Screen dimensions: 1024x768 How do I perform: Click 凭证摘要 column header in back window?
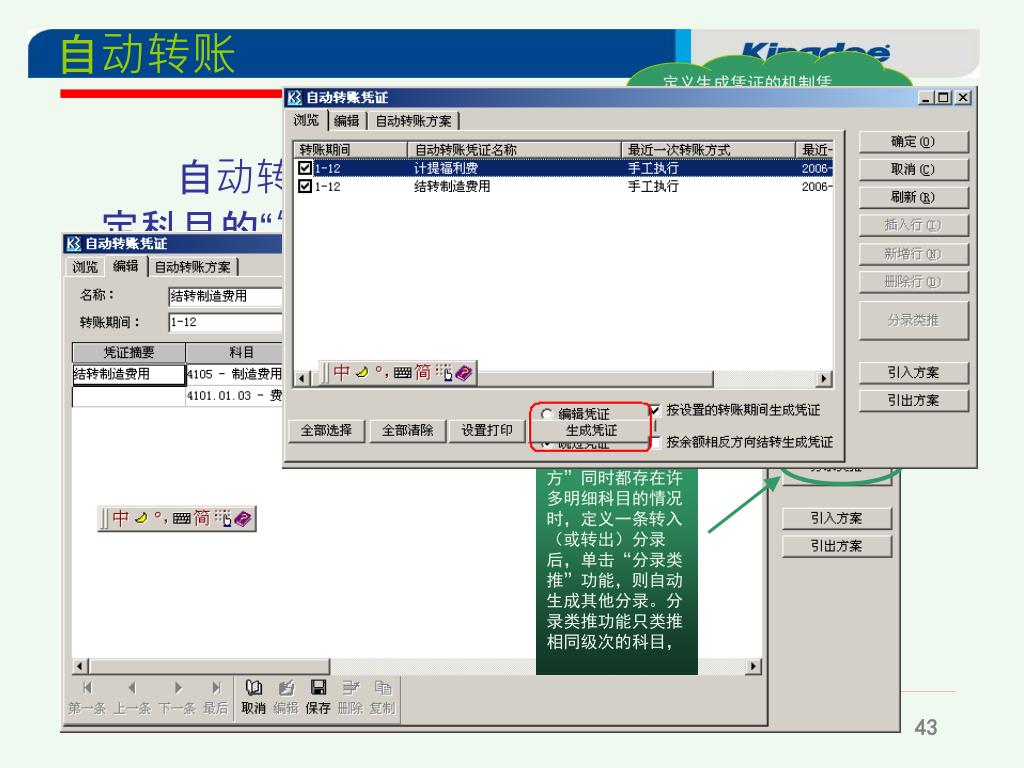(129, 353)
